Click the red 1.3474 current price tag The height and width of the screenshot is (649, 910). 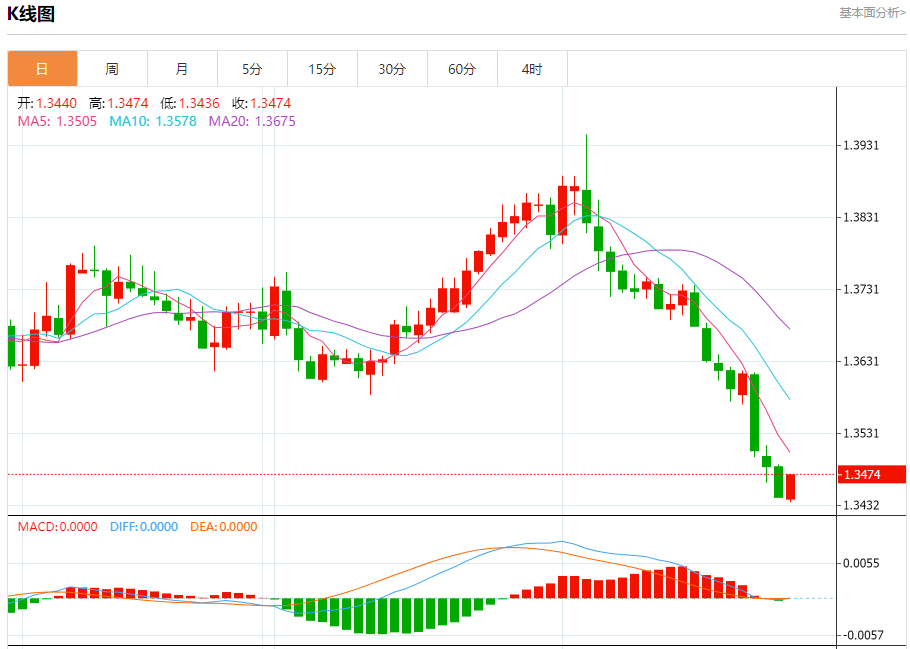(872, 474)
